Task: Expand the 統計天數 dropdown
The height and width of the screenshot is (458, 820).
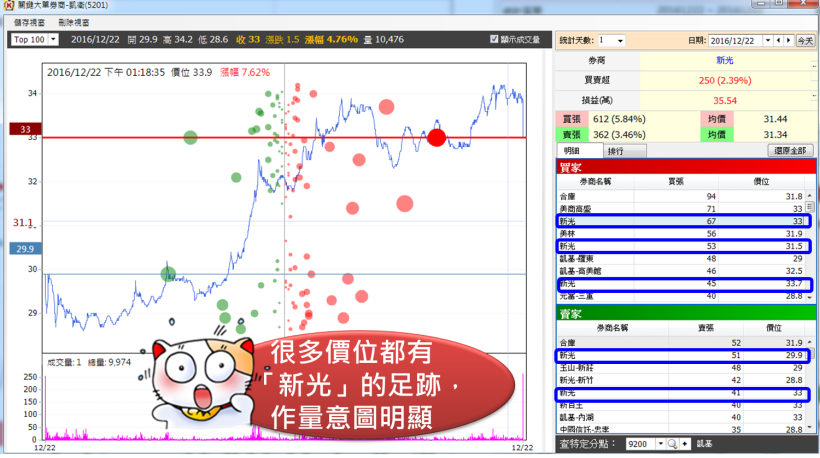Action: pos(621,41)
